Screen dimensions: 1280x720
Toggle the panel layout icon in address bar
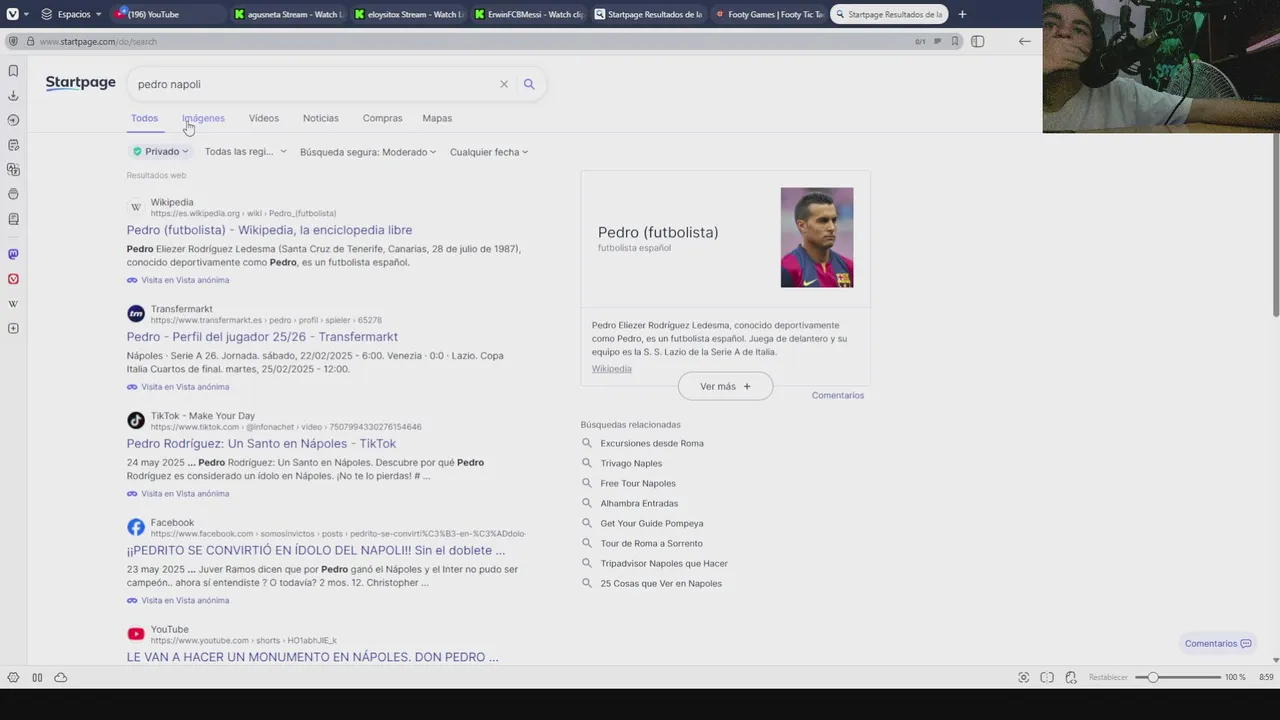click(x=978, y=41)
